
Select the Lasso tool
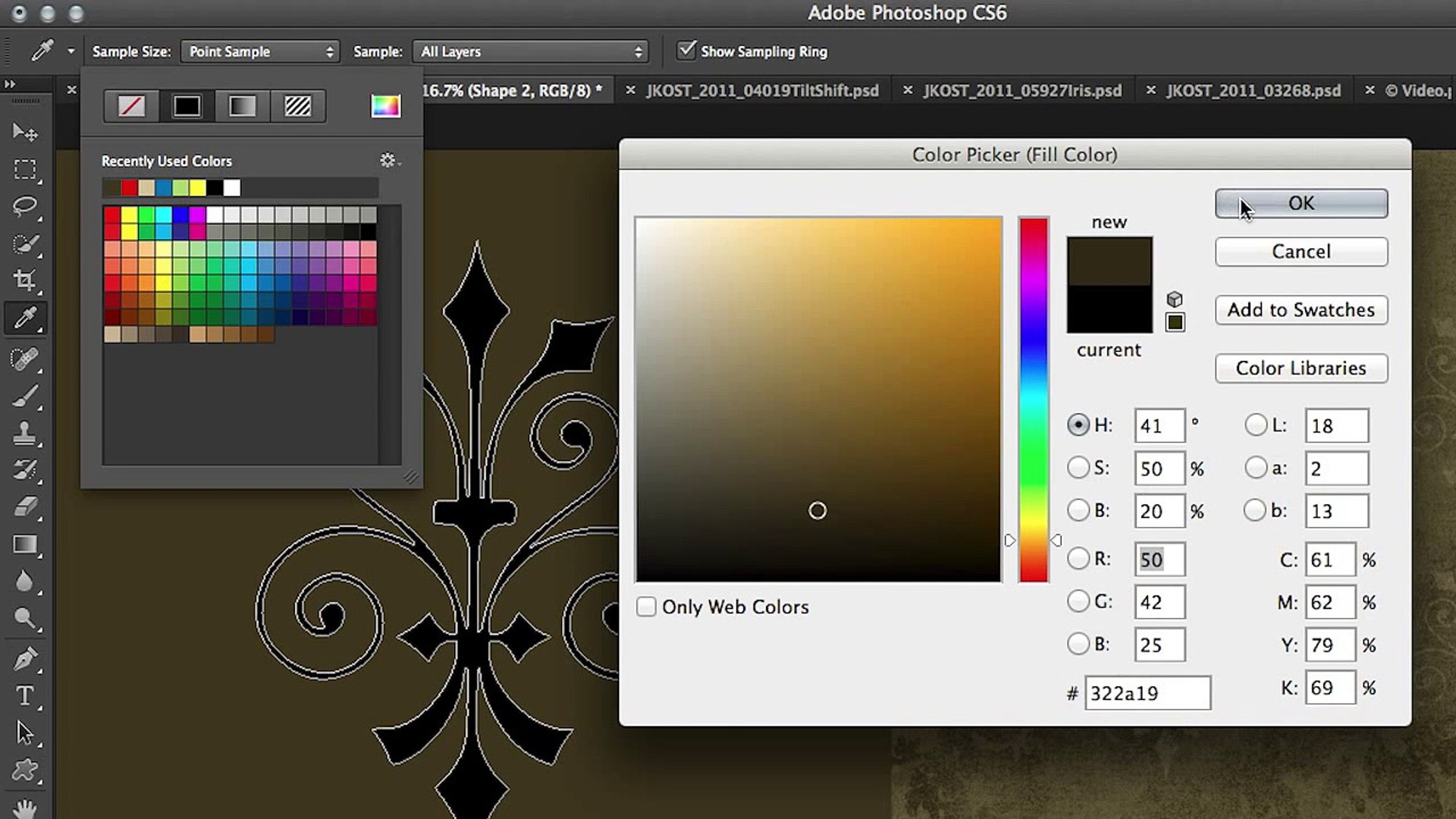coord(24,206)
